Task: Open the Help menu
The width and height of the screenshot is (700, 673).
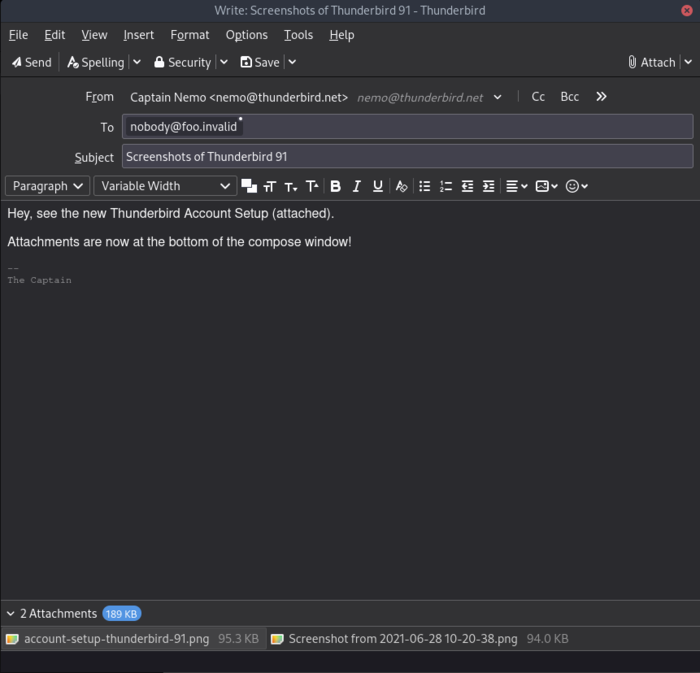Action: click(342, 35)
